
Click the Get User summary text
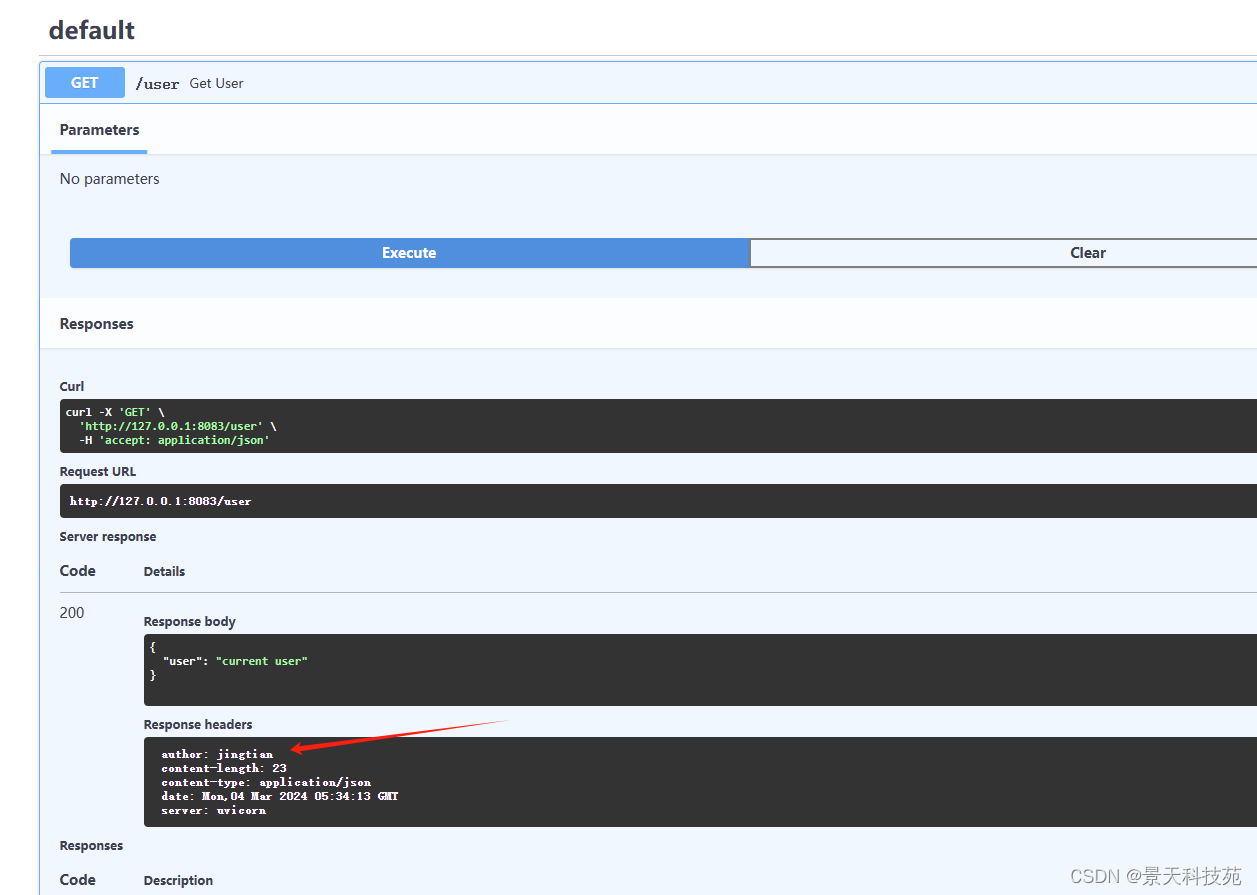217,83
